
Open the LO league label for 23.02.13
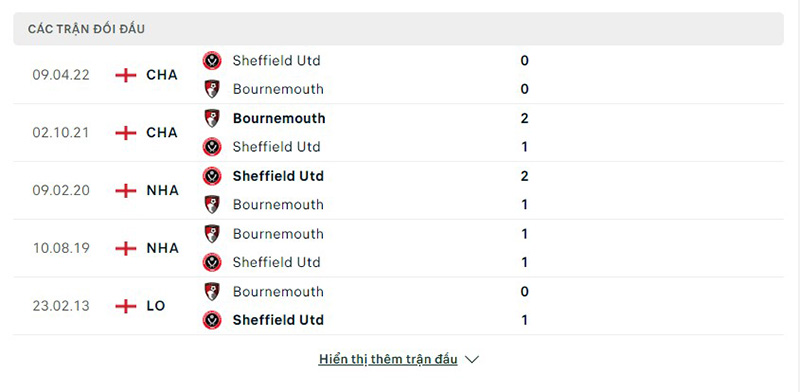(x=156, y=306)
